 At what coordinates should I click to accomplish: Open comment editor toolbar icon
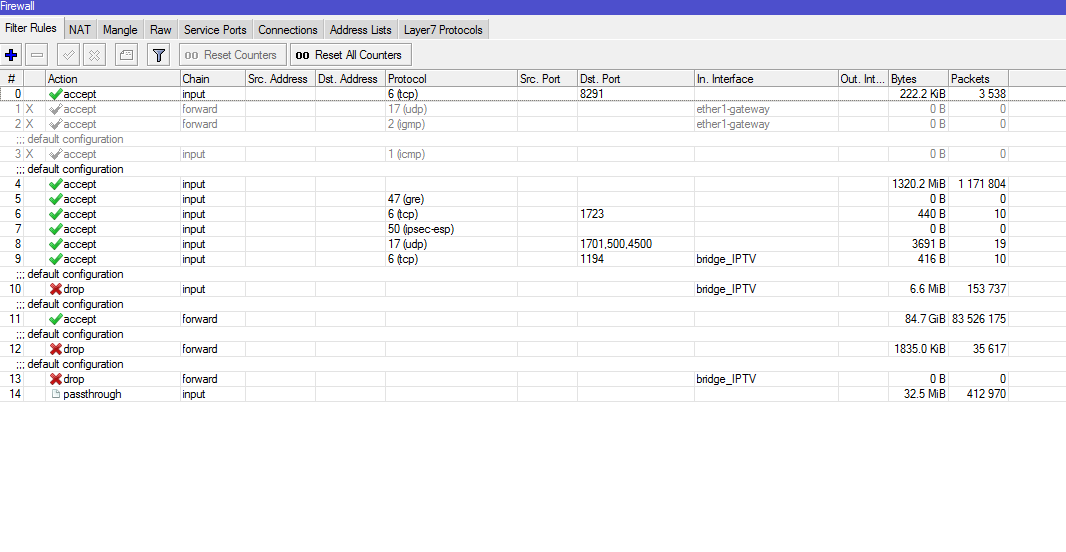pos(126,55)
